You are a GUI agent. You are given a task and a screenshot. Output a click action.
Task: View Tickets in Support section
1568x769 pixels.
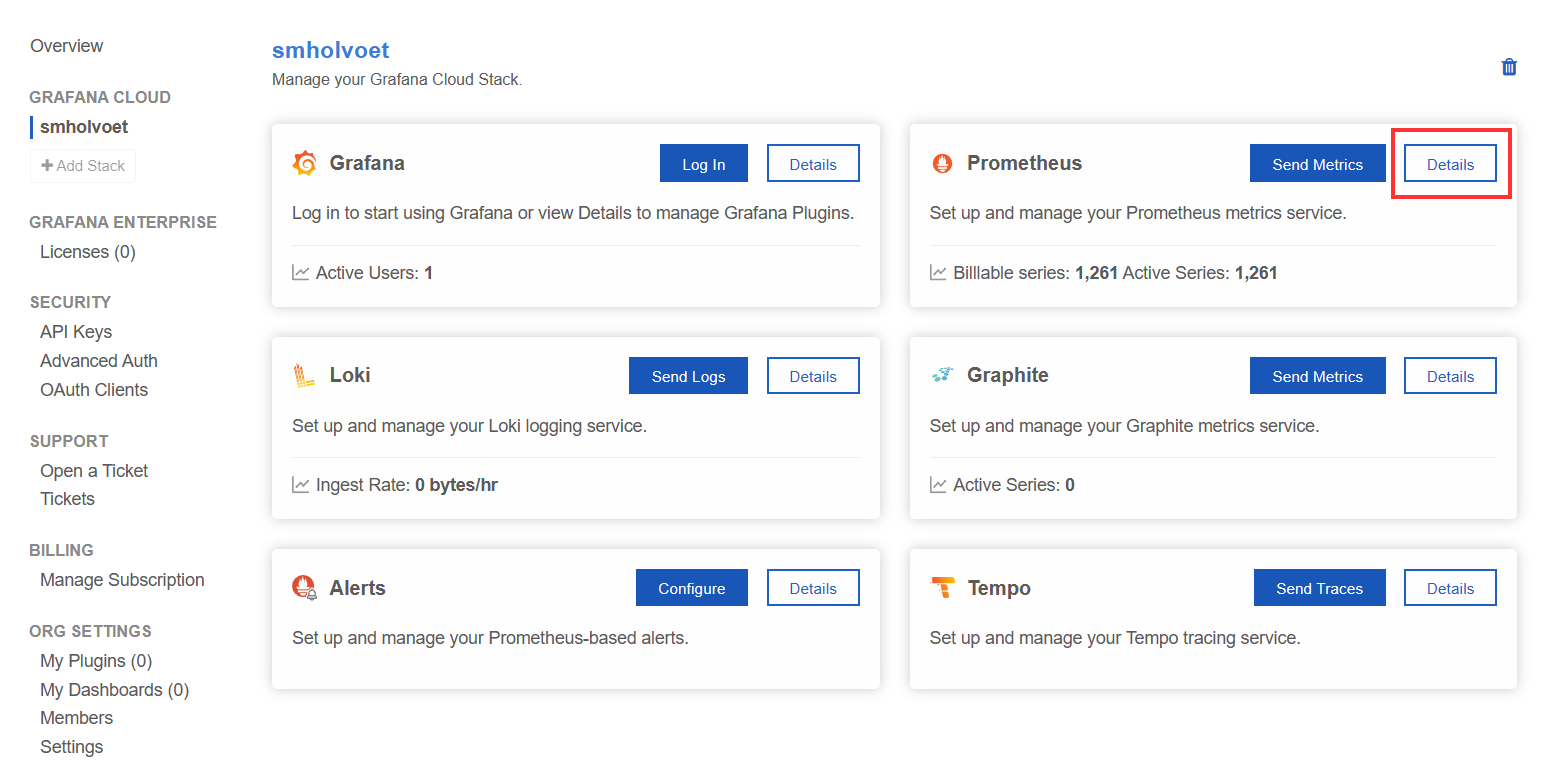67,499
